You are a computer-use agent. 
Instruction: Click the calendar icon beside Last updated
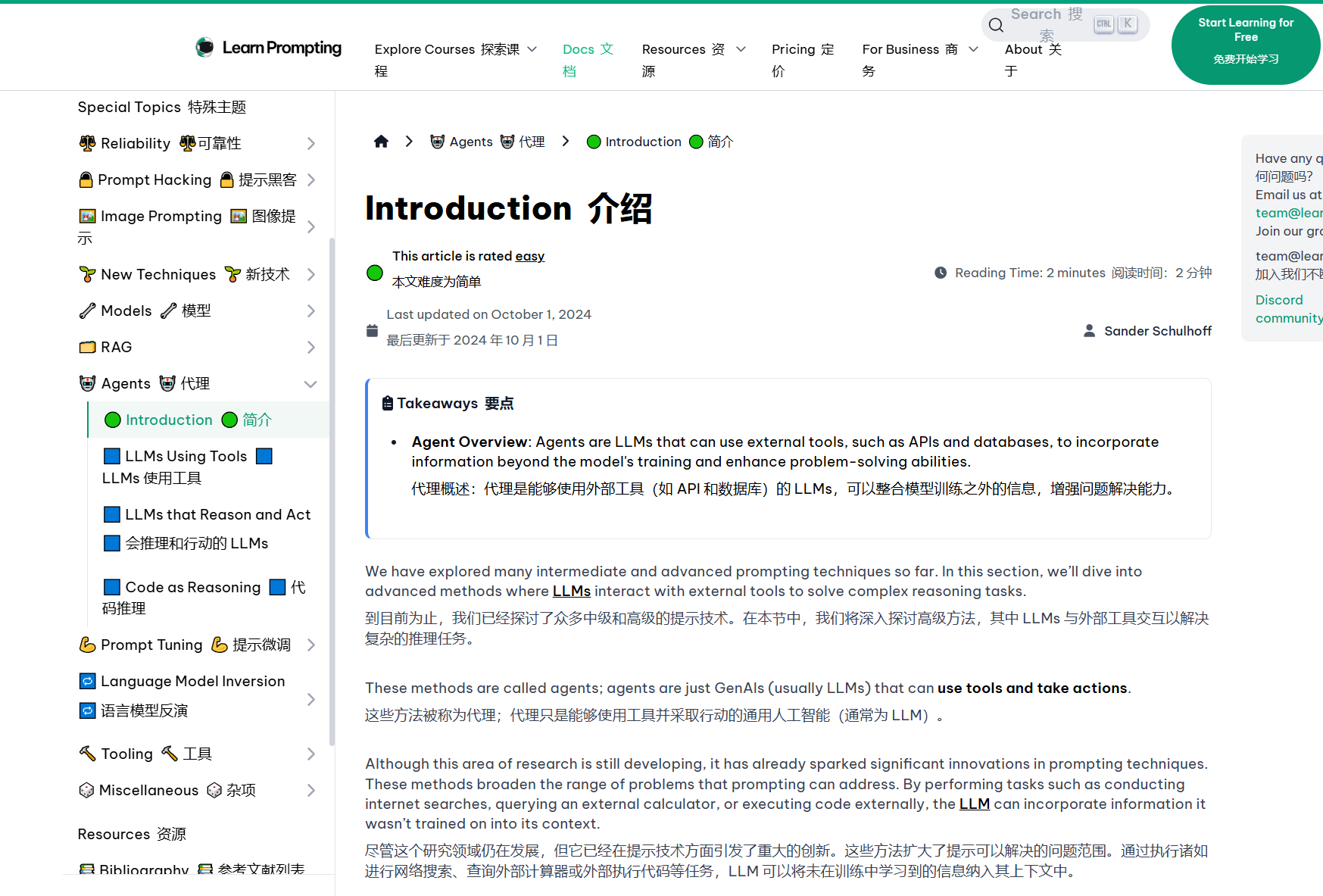[x=372, y=330]
